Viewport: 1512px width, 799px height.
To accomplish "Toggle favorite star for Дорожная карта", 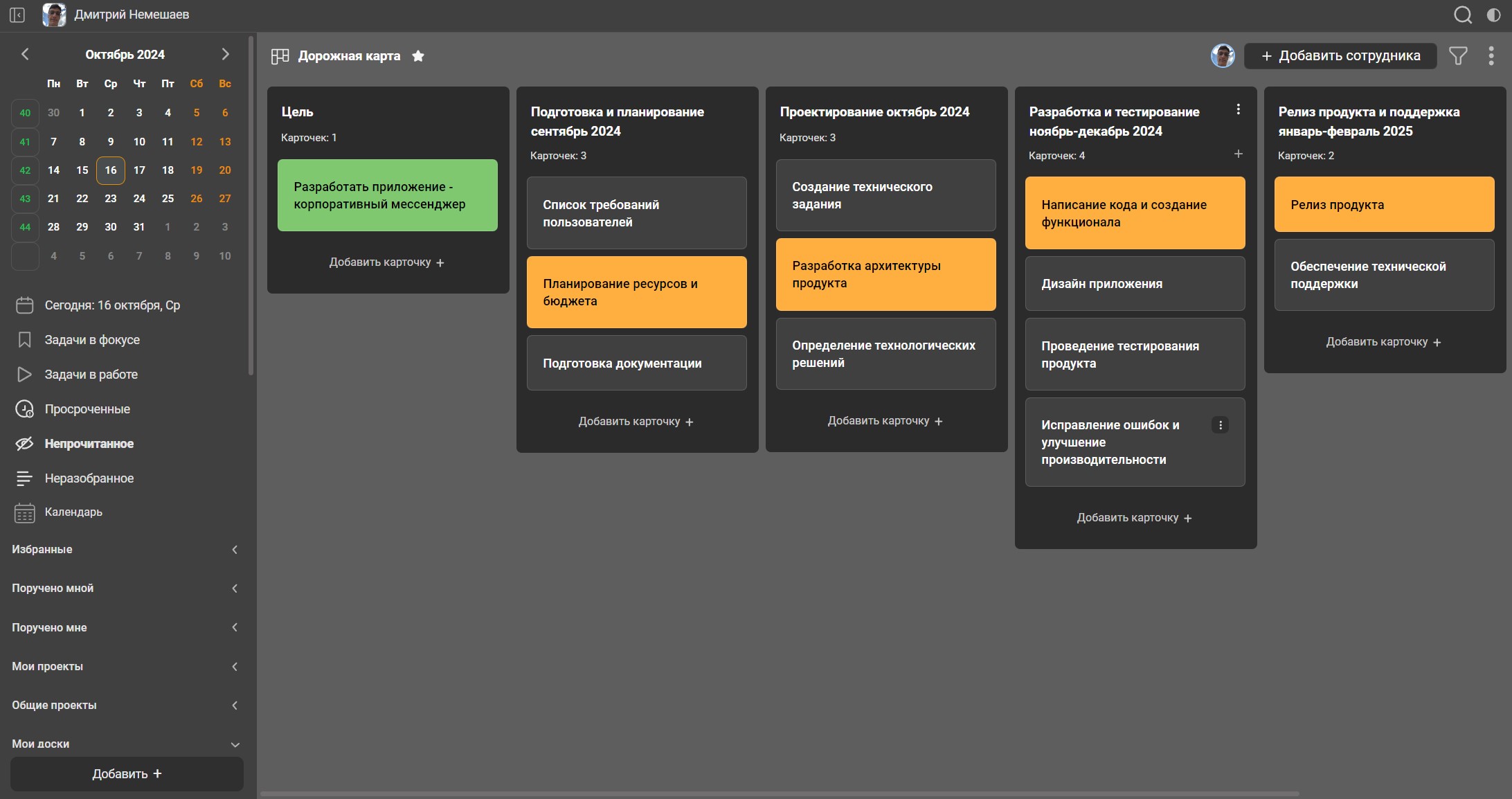I will click(418, 56).
